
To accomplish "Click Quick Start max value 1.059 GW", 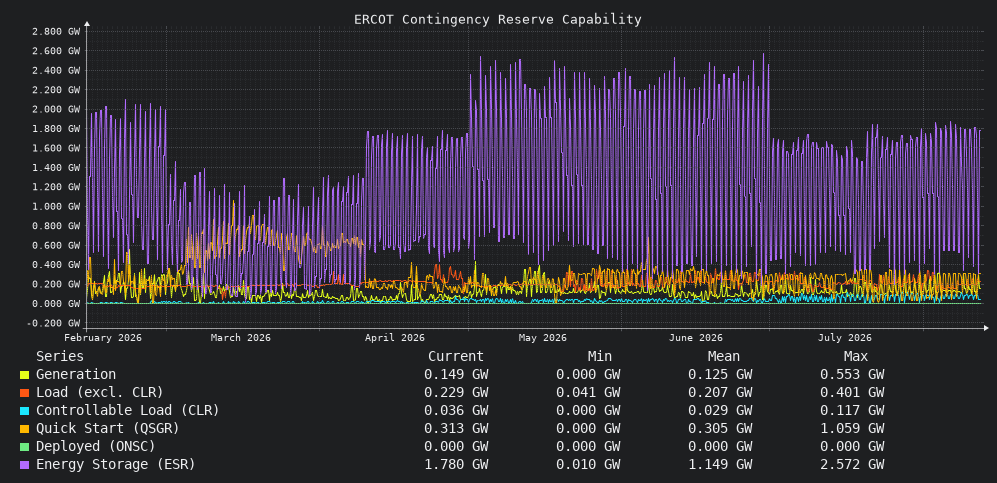I will 852,428.
